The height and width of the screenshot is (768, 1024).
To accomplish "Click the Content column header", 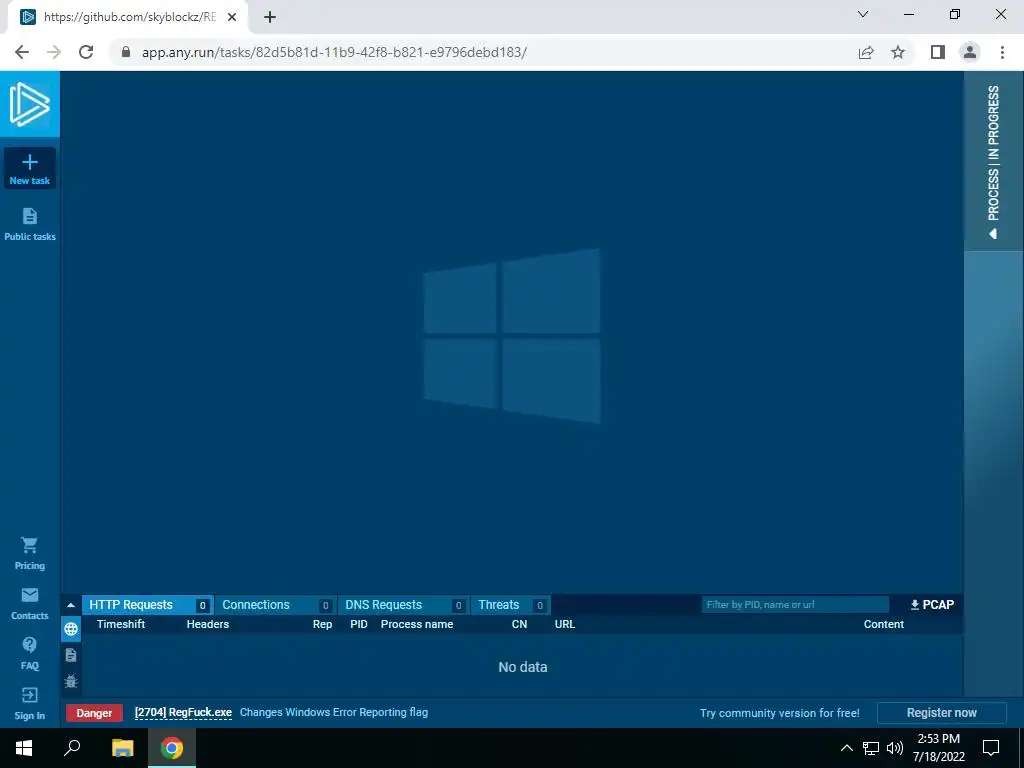I will point(884,624).
